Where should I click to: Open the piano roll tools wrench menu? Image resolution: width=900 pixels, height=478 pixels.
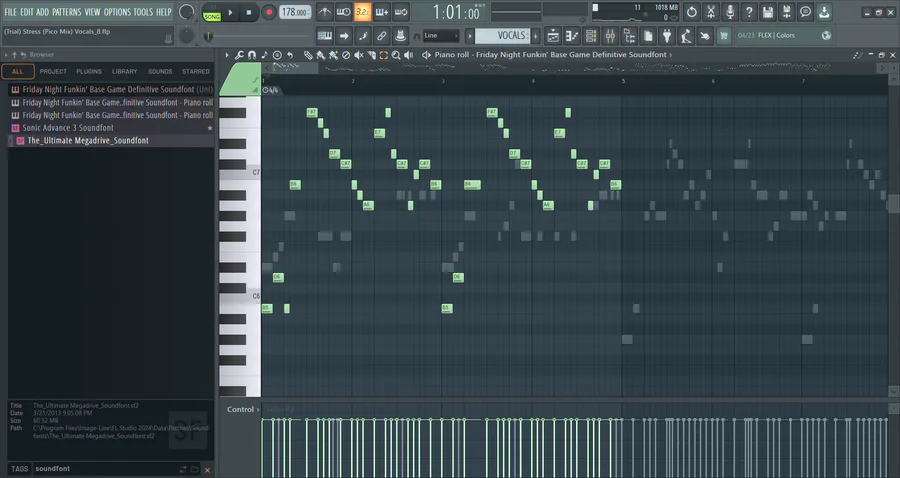pos(239,55)
